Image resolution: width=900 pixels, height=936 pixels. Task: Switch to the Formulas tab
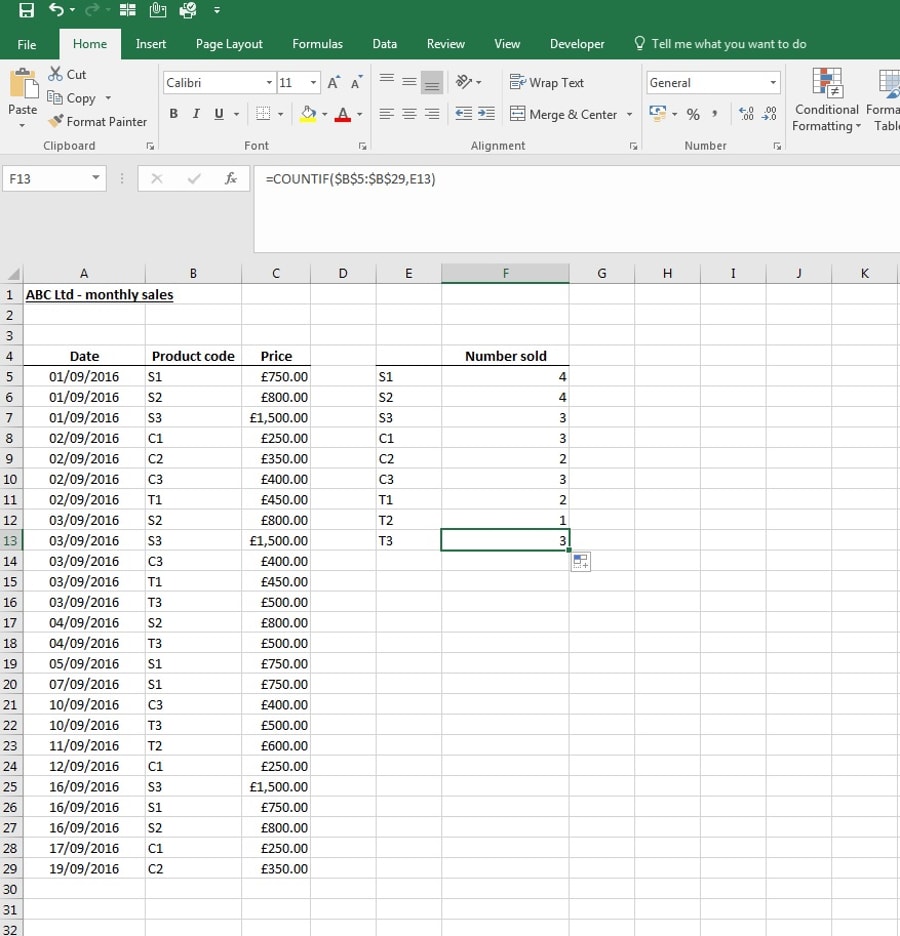coord(318,44)
